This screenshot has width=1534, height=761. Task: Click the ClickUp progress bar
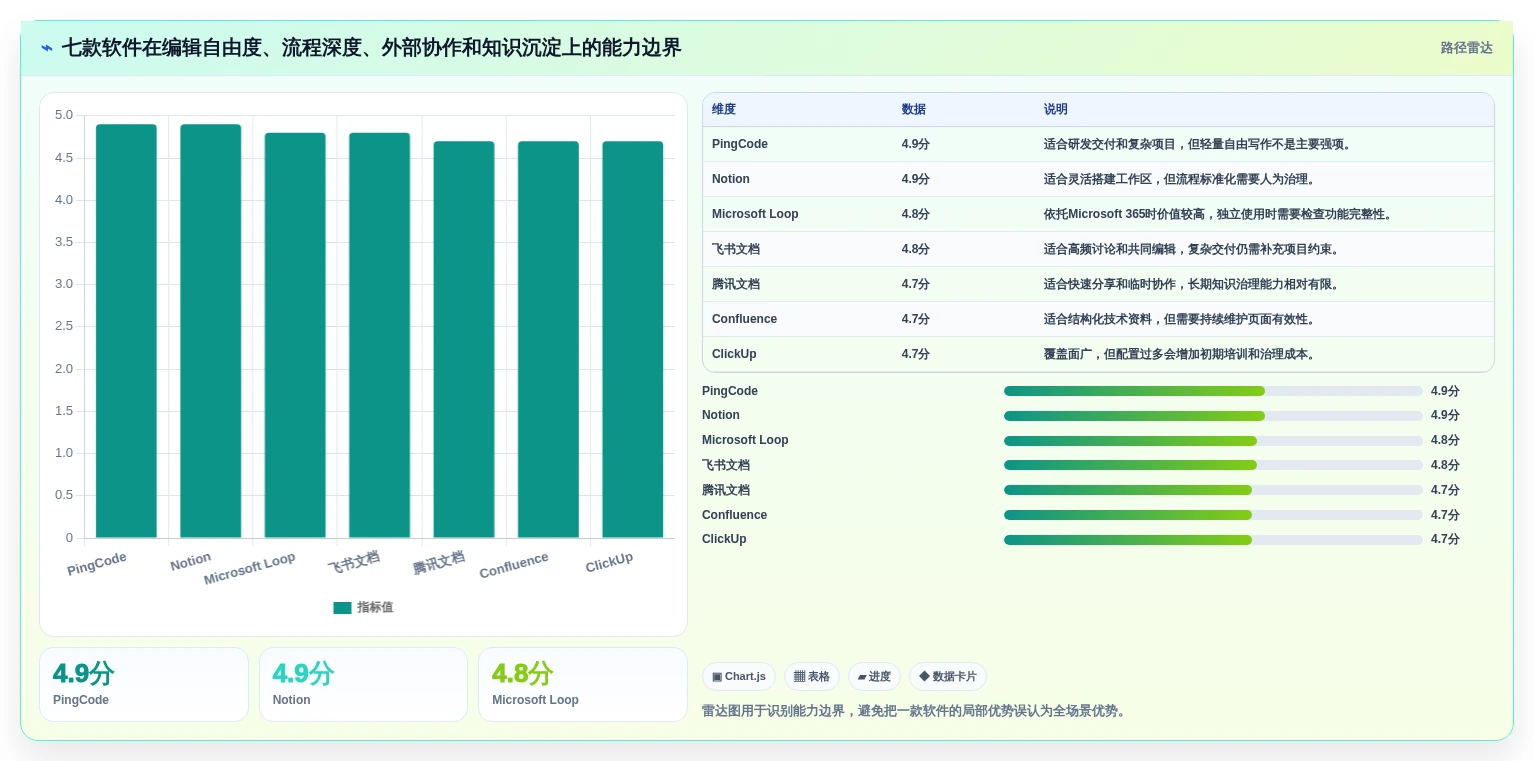click(1213, 540)
